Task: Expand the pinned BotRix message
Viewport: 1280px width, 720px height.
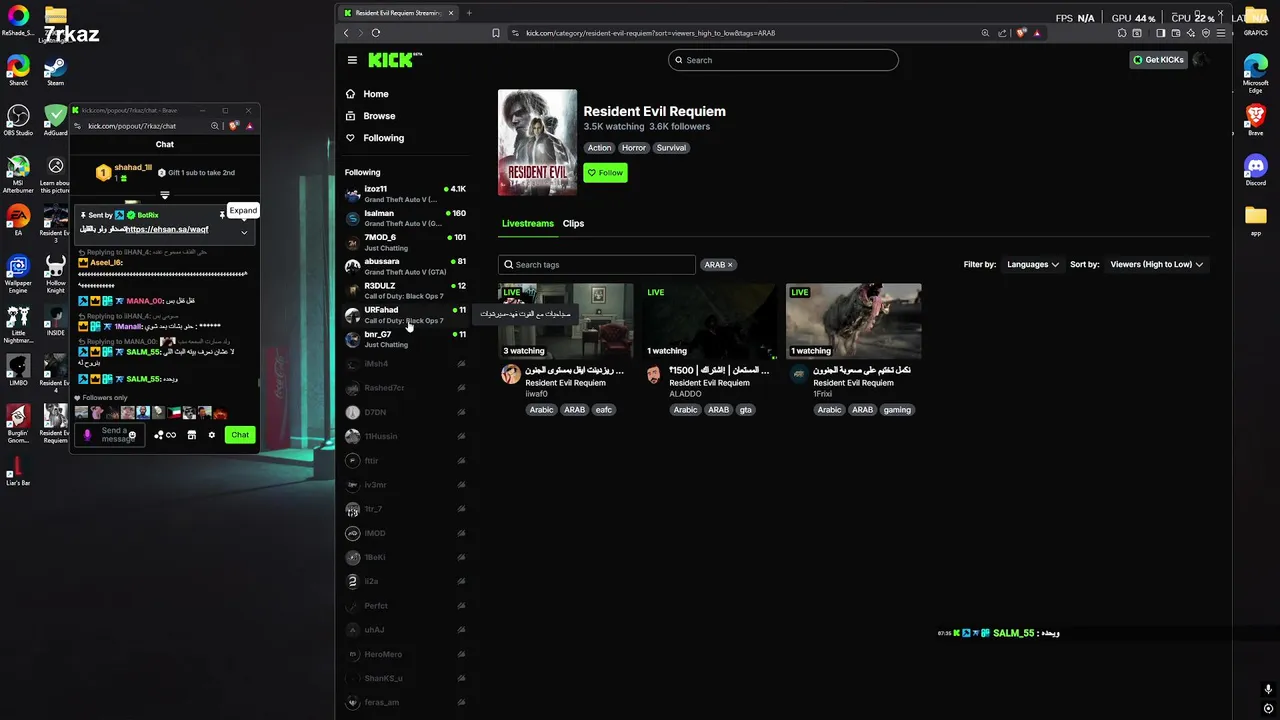Action: click(244, 232)
